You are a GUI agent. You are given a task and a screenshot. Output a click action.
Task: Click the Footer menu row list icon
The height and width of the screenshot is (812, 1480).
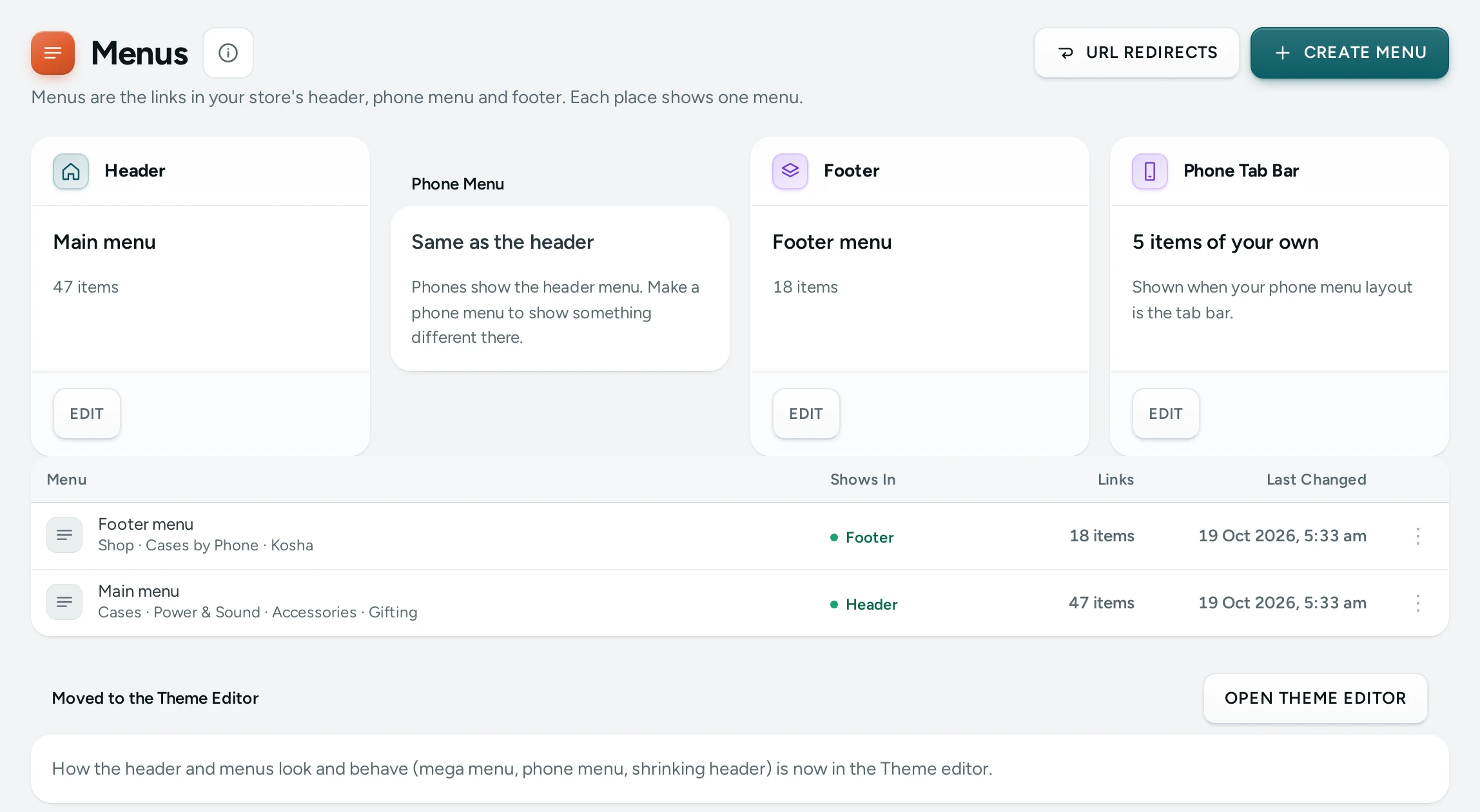tap(64, 535)
